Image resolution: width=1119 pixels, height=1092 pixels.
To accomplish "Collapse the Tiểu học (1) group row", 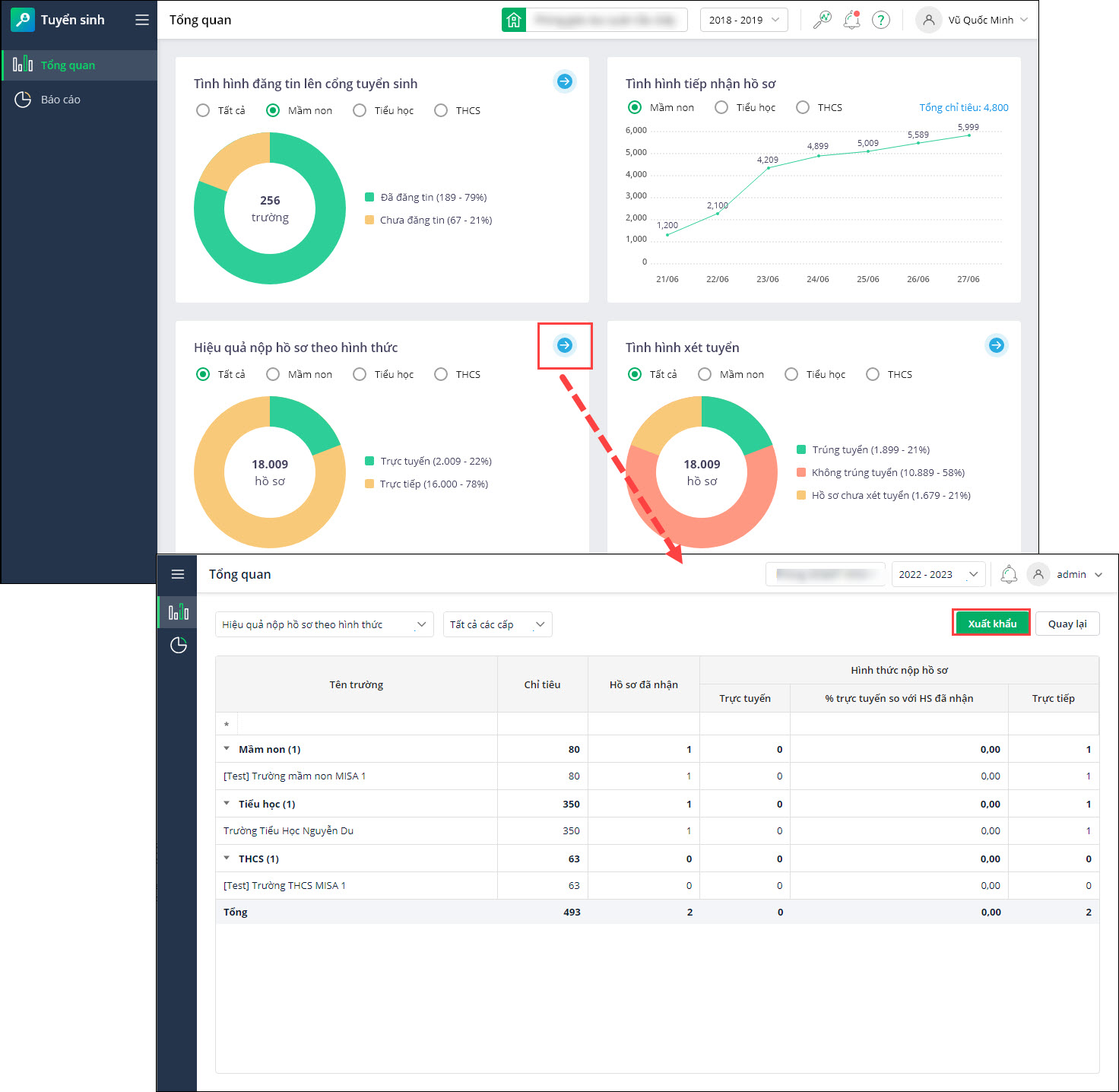I will coord(227,803).
